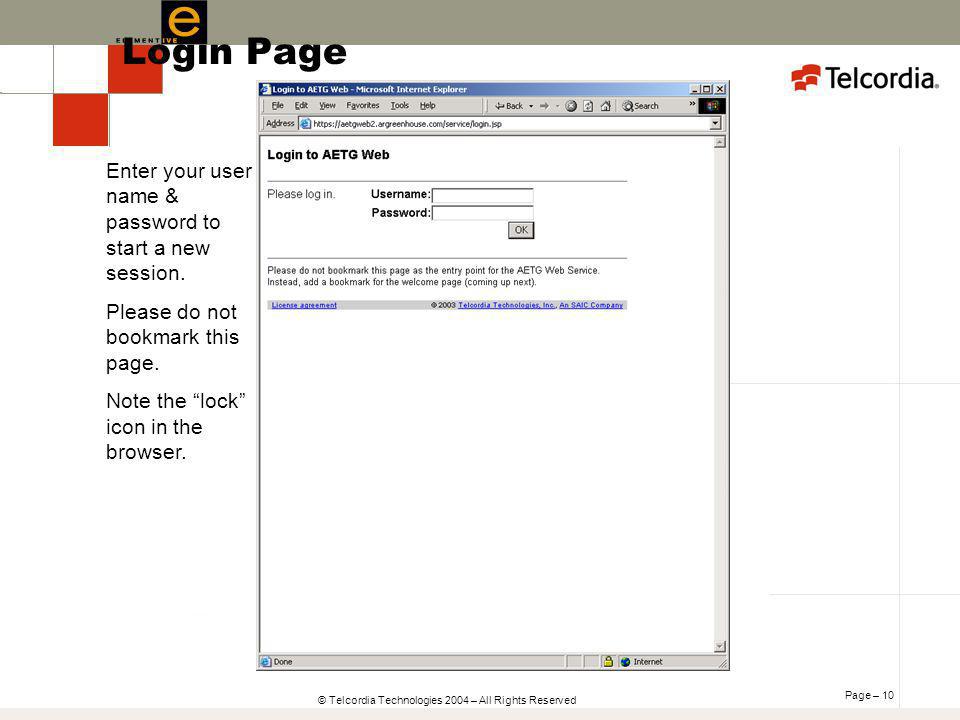The image size is (960, 720).
Task: Open the File menu in Internet Explorer
Action: pos(277,105)
